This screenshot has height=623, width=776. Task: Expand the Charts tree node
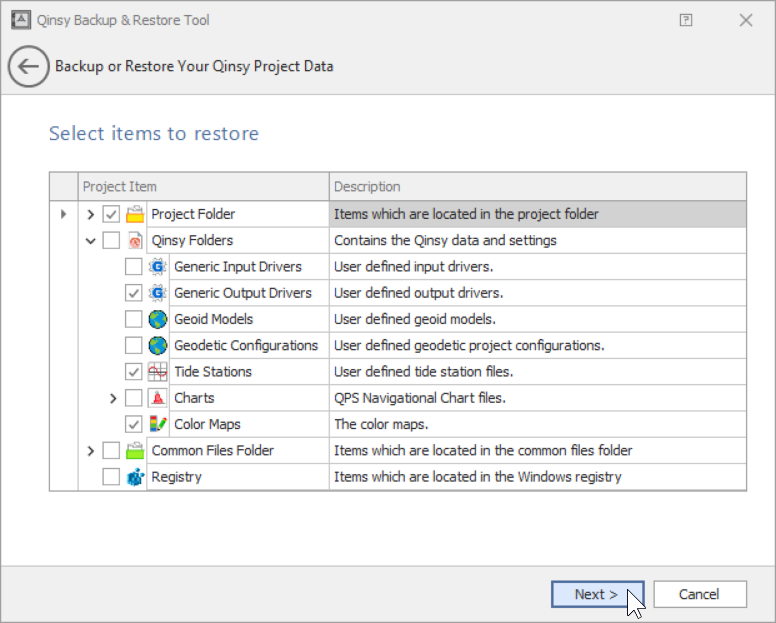(113, 398)
